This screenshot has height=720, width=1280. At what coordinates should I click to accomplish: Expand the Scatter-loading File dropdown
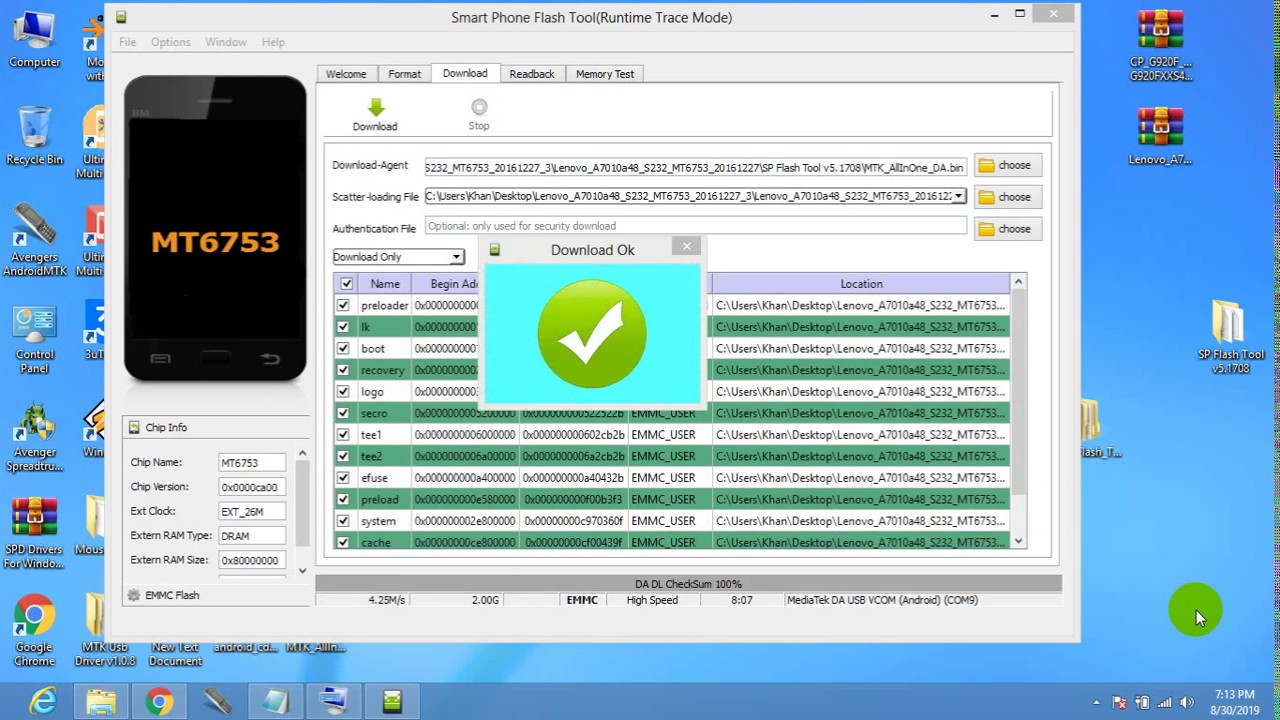coord(959,196)
